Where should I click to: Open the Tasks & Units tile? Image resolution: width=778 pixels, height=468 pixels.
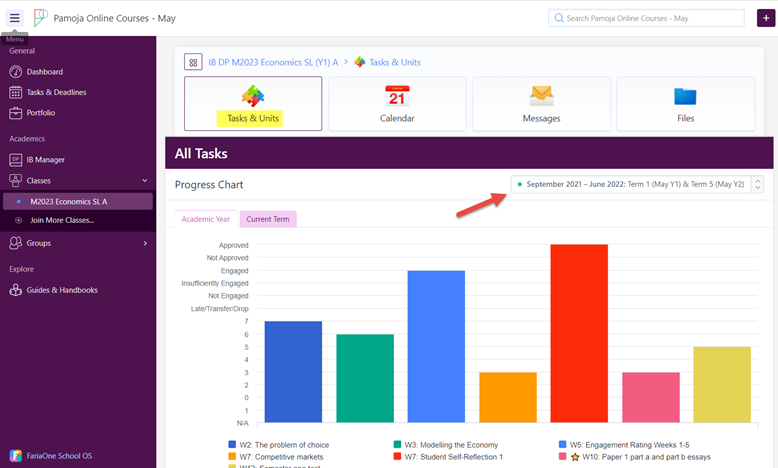pos(253,103)
